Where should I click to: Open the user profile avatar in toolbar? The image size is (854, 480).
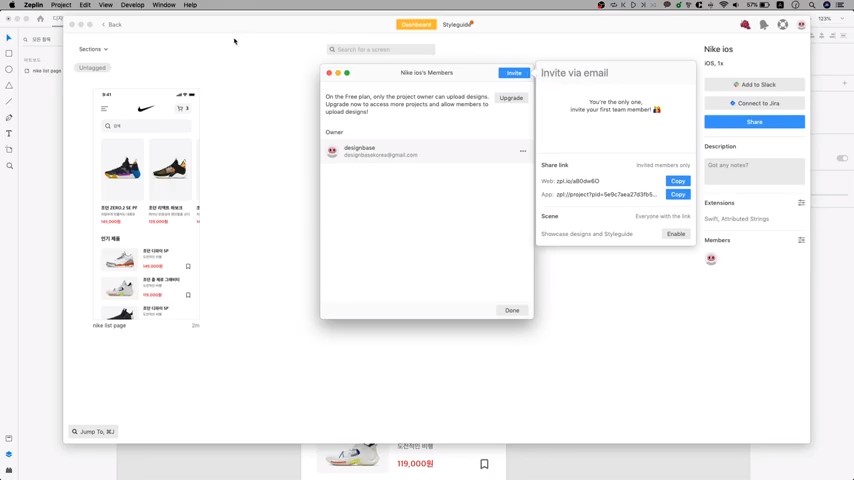tap(801, 25)
